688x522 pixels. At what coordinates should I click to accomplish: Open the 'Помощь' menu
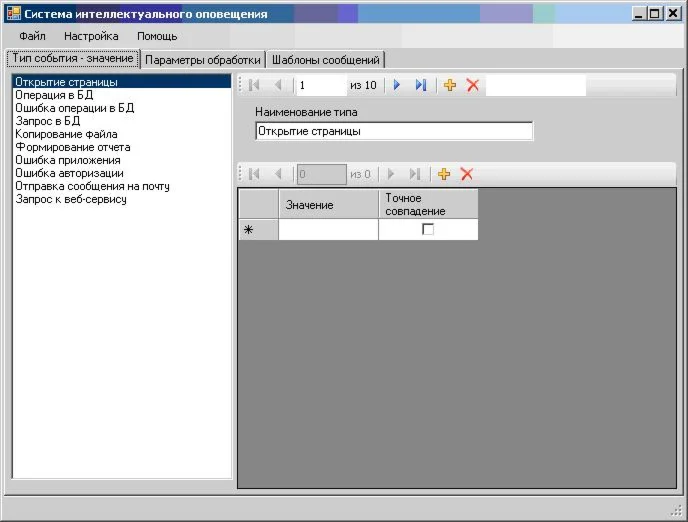[x=157, y=36]
